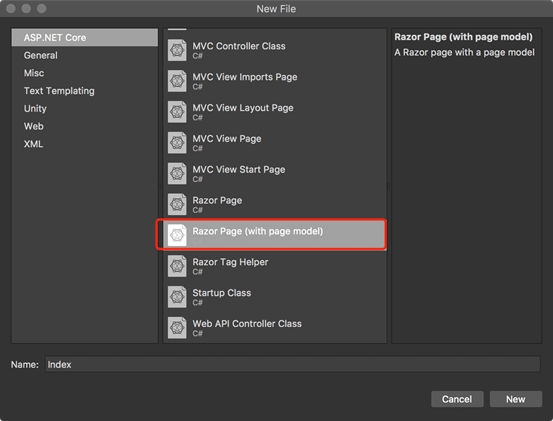Click the Startup Class template icon

coord(177,297)
